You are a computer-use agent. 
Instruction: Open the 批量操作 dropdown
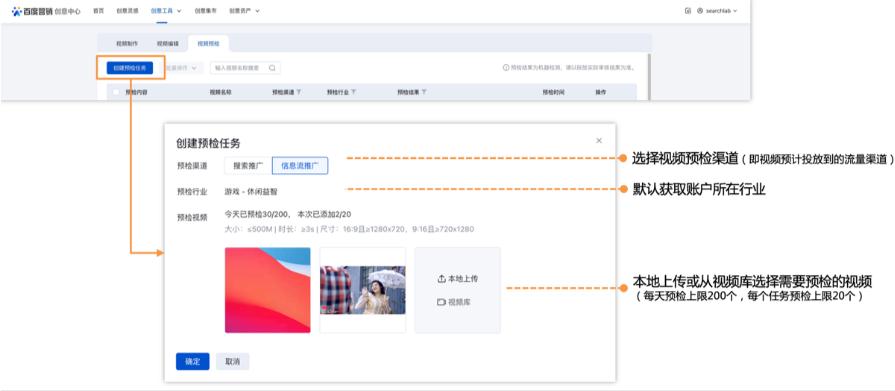click(x=184, y=68)
